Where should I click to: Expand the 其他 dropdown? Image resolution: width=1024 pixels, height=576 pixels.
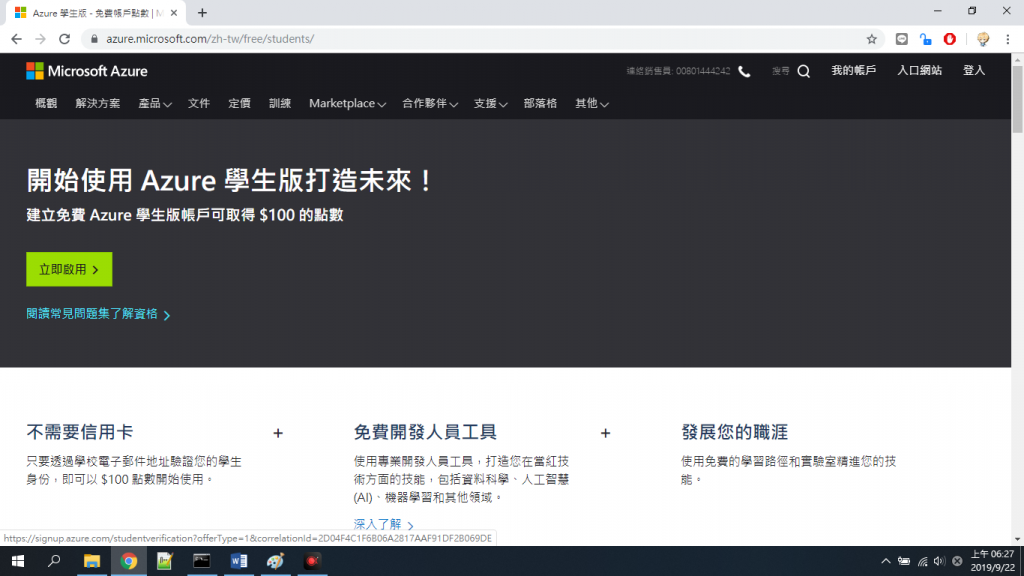pos(592,103)
